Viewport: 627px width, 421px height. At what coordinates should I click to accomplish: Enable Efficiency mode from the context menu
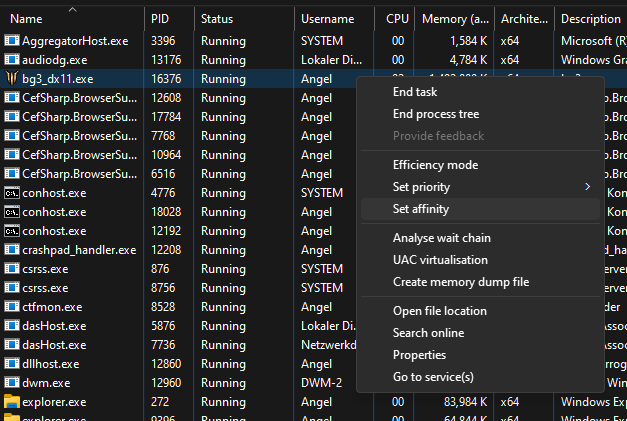pyautogui.click(x=435, y=165)
